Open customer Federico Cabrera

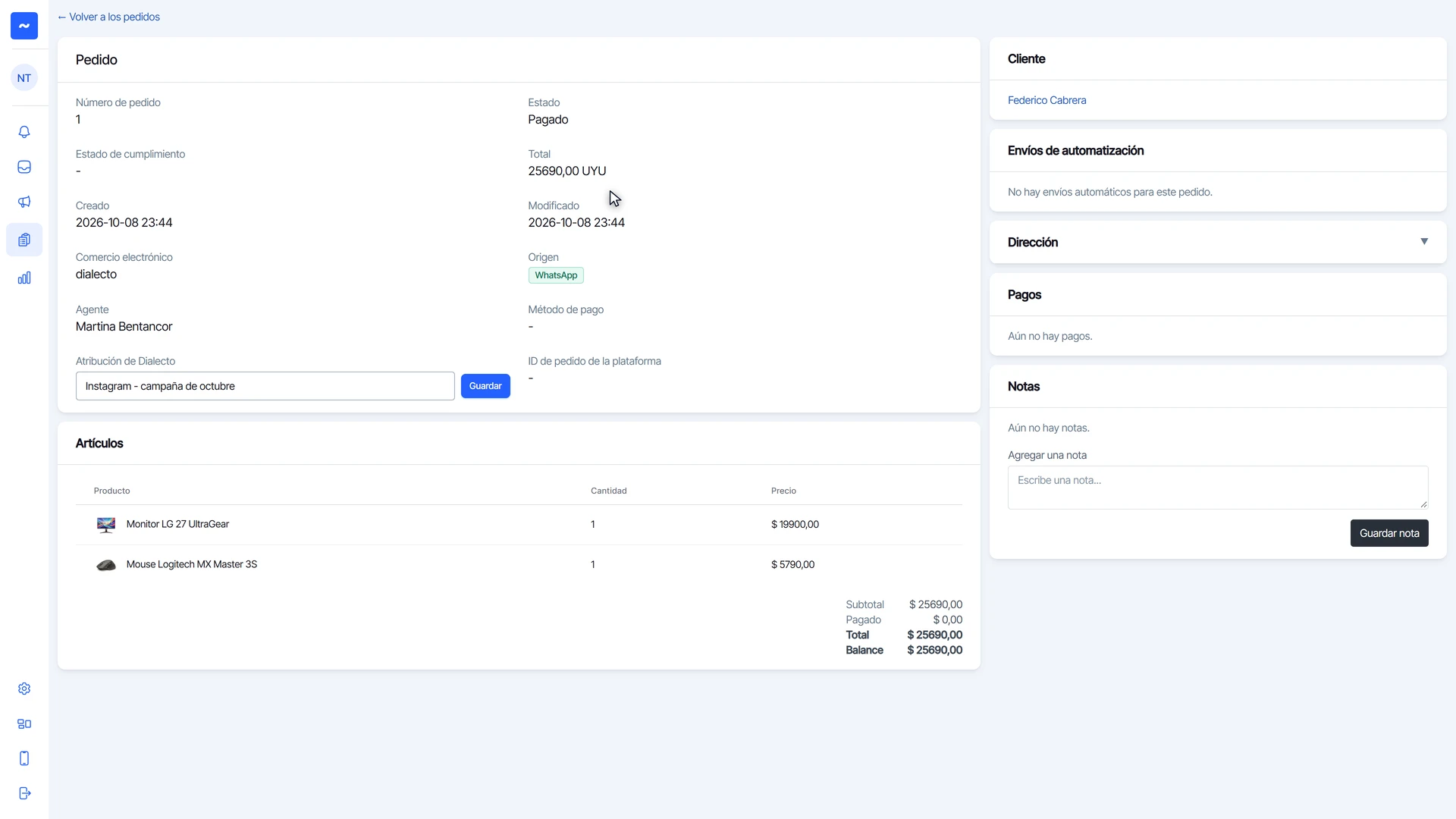(x=1046, y=100)
